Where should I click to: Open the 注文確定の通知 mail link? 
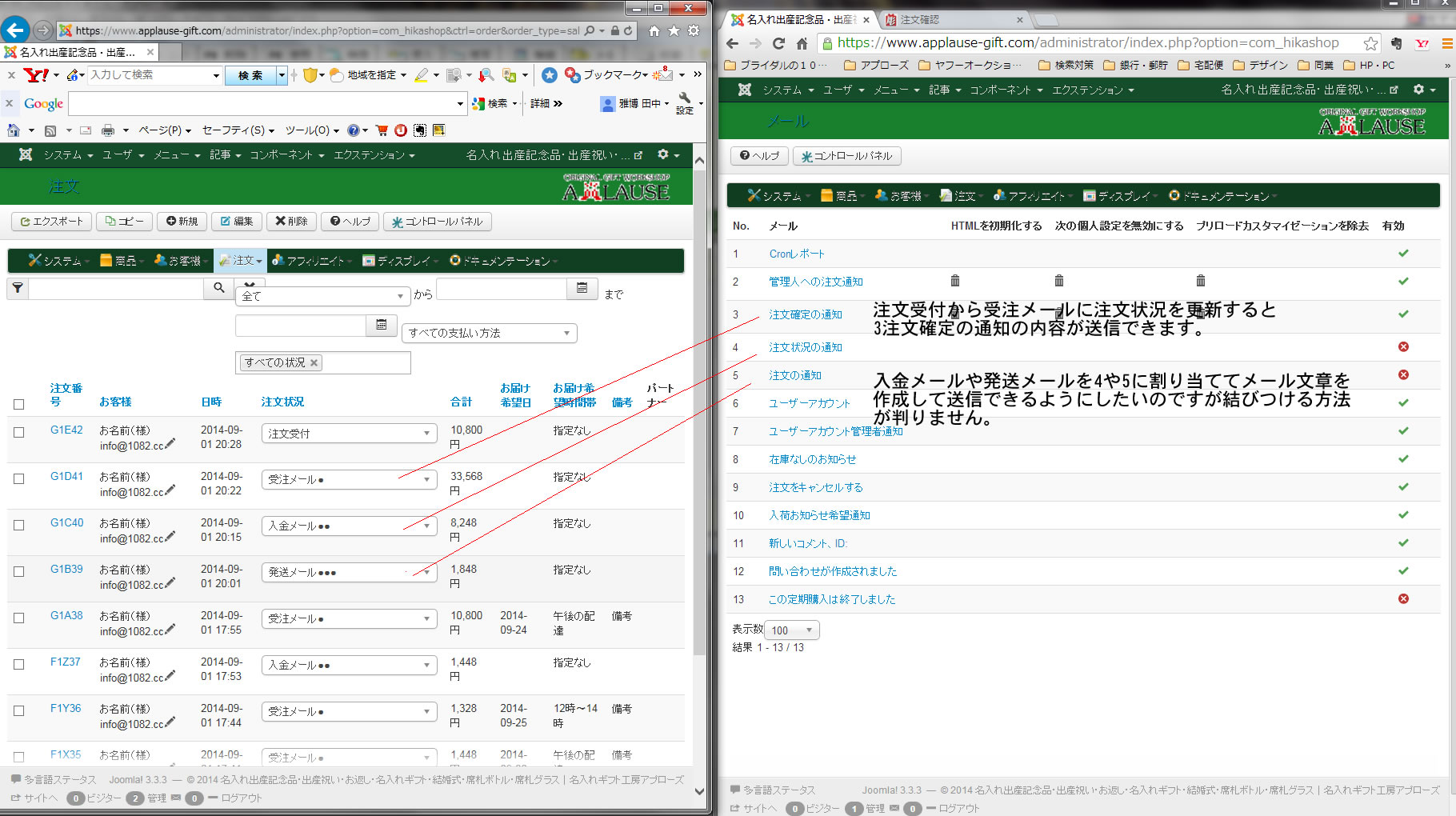[x=805, y=314]
